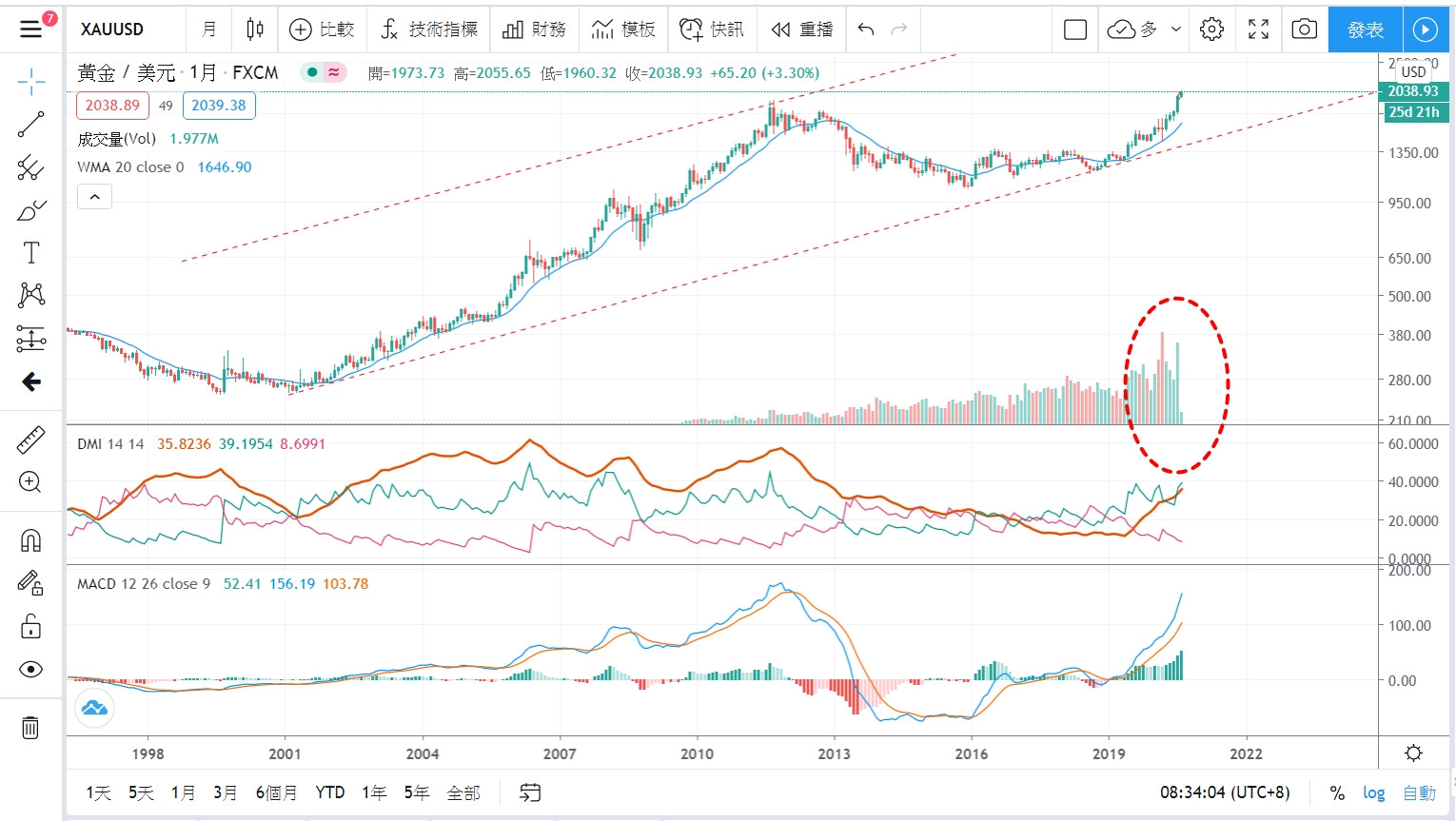Click the zoom in magnifier tool
Image resolution: width=1456 pixels, height=821 pixels.
pos(30,482)
